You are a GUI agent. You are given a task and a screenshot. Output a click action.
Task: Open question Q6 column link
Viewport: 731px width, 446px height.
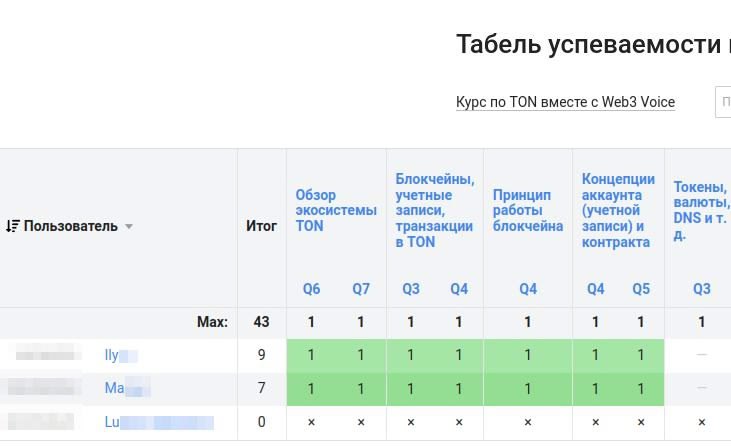point(312,289)
